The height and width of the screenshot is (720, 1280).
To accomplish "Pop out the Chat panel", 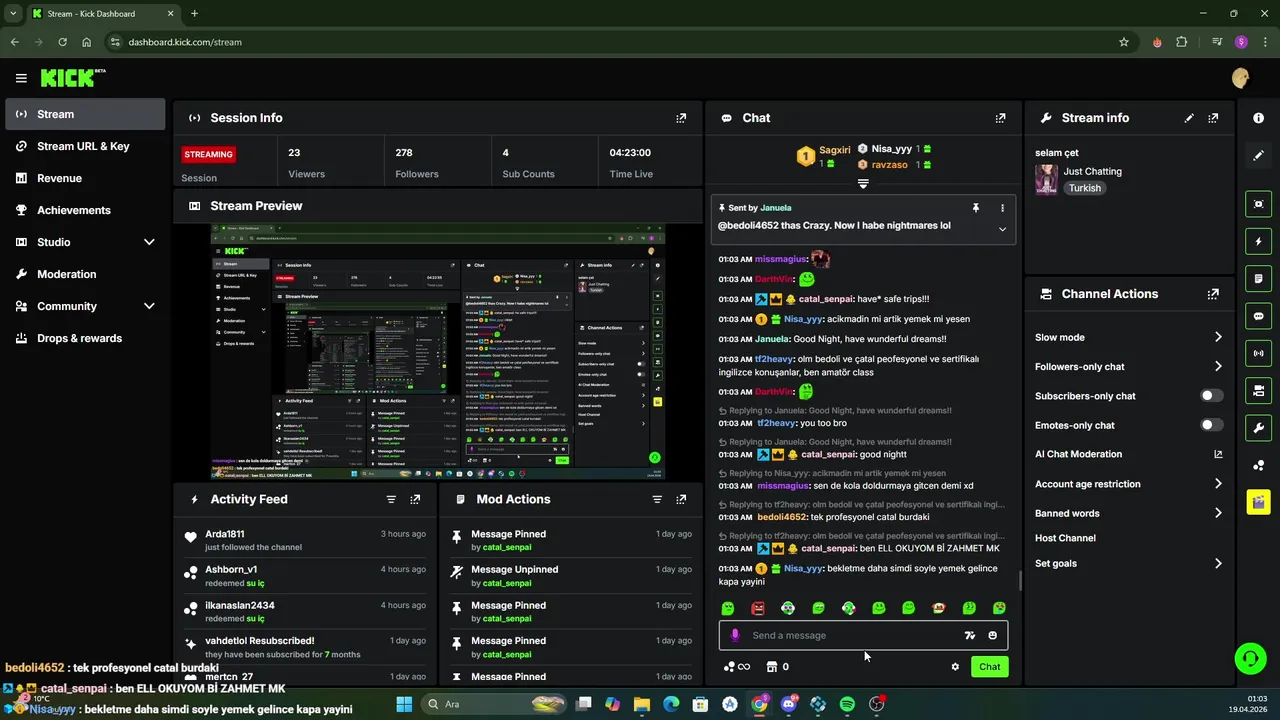I will click(1000, 118).
